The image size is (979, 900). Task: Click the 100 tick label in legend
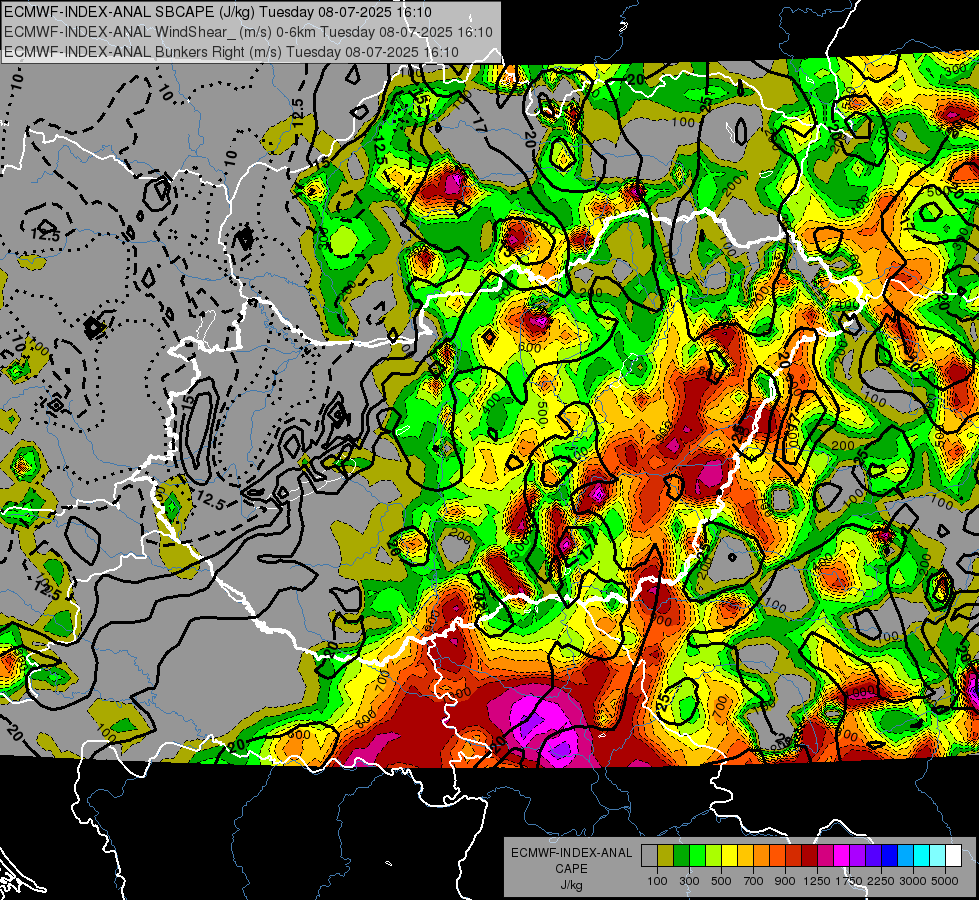pos(657,881)
